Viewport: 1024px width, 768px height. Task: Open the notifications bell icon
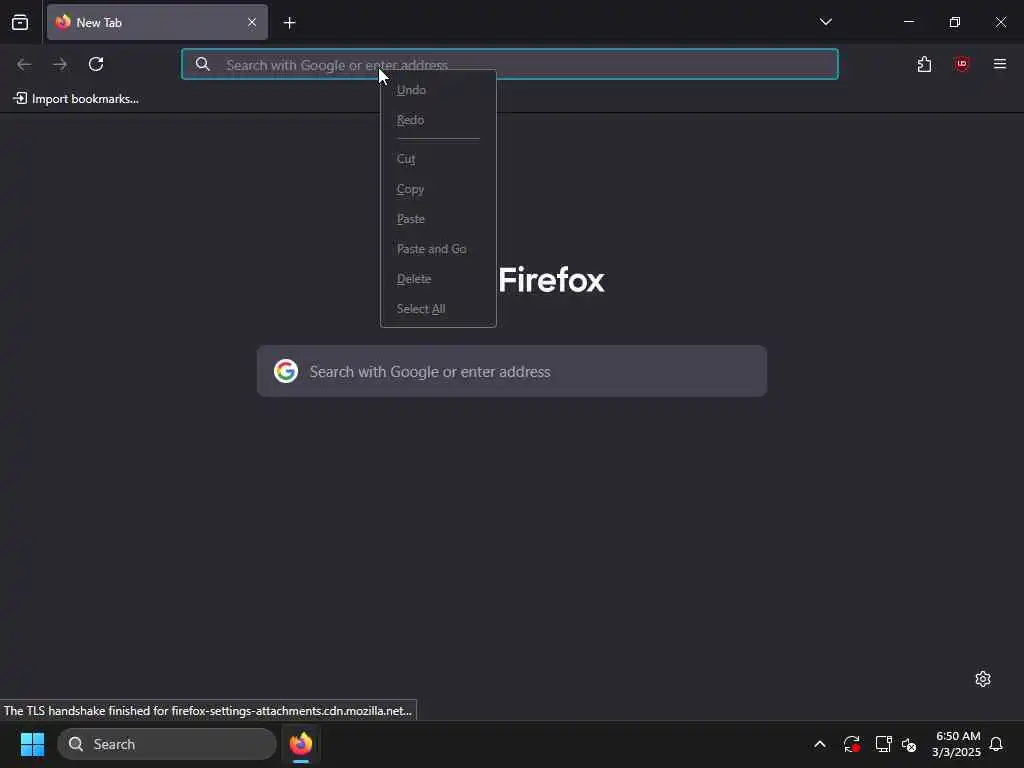[997, 744]
